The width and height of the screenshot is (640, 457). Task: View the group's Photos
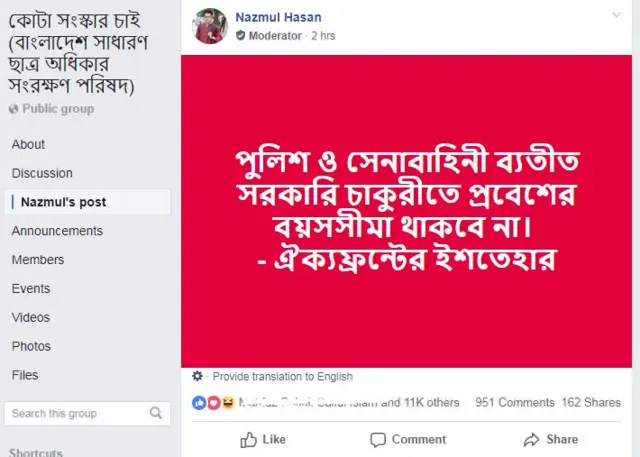(31, 346)
